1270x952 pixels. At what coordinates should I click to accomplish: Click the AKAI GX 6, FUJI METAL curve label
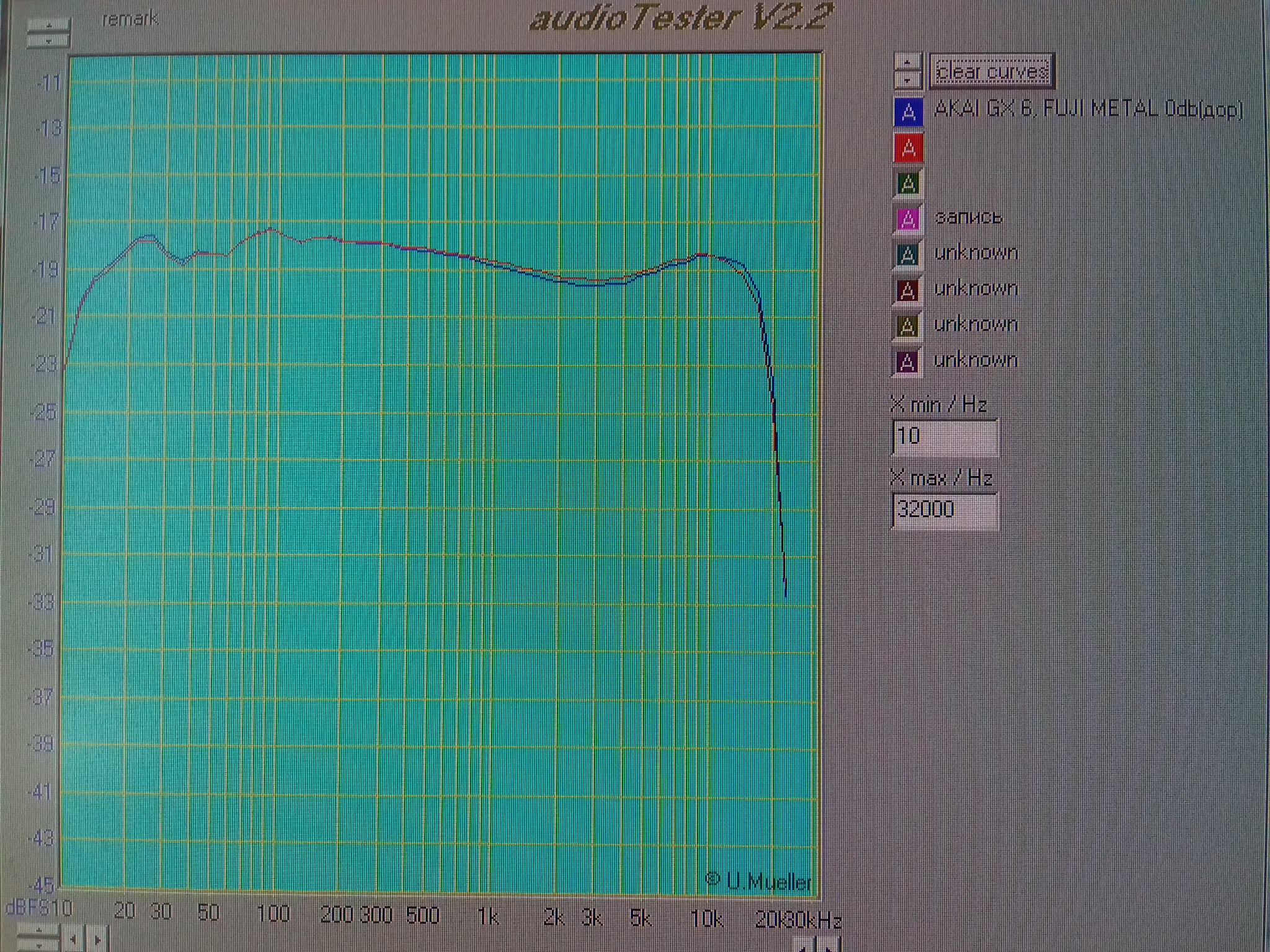(1088, 110)
